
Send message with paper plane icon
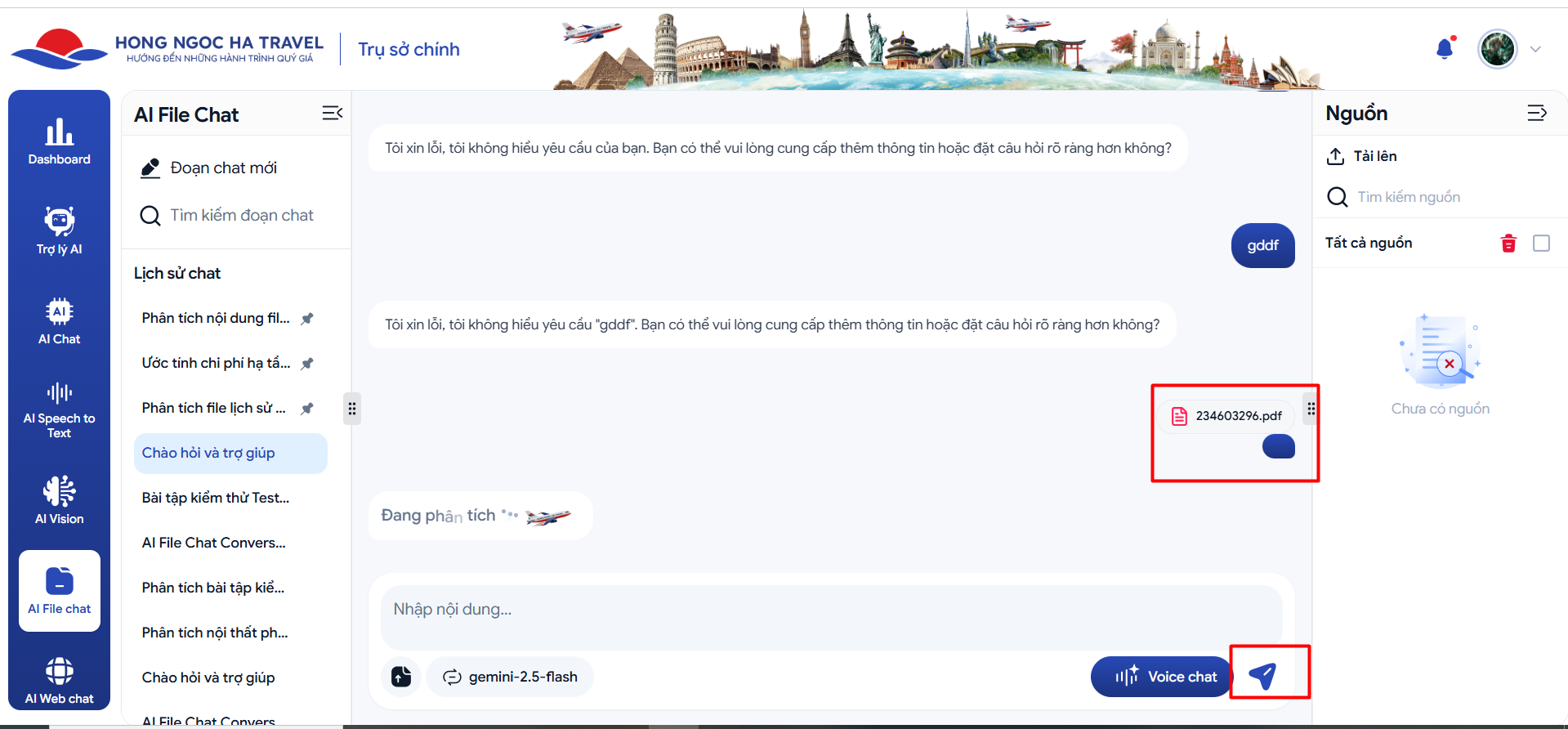coord(1262,675)
